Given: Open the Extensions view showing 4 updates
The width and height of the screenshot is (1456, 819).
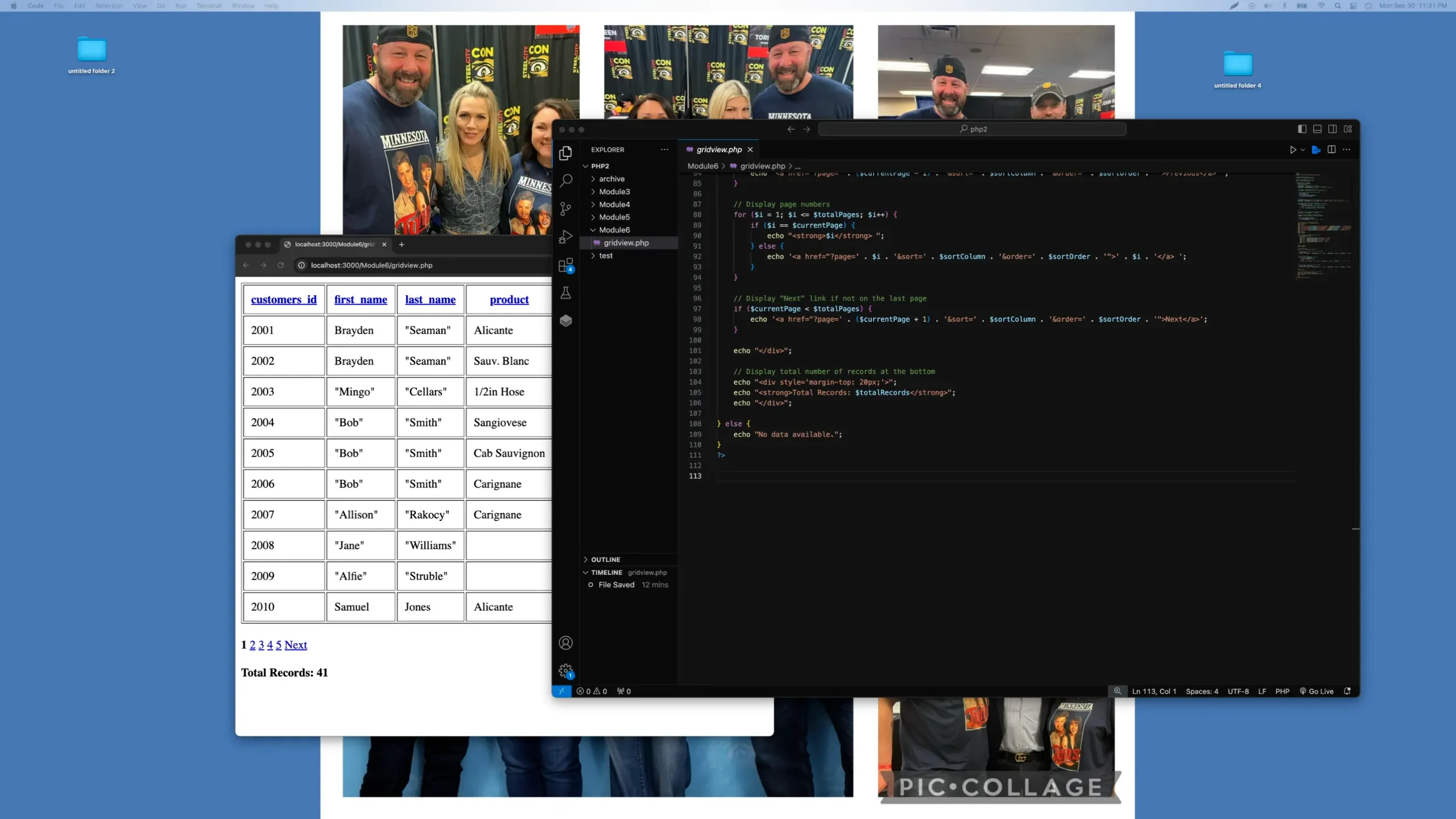Looking at the screenshot, I should [x=566, y=266].
